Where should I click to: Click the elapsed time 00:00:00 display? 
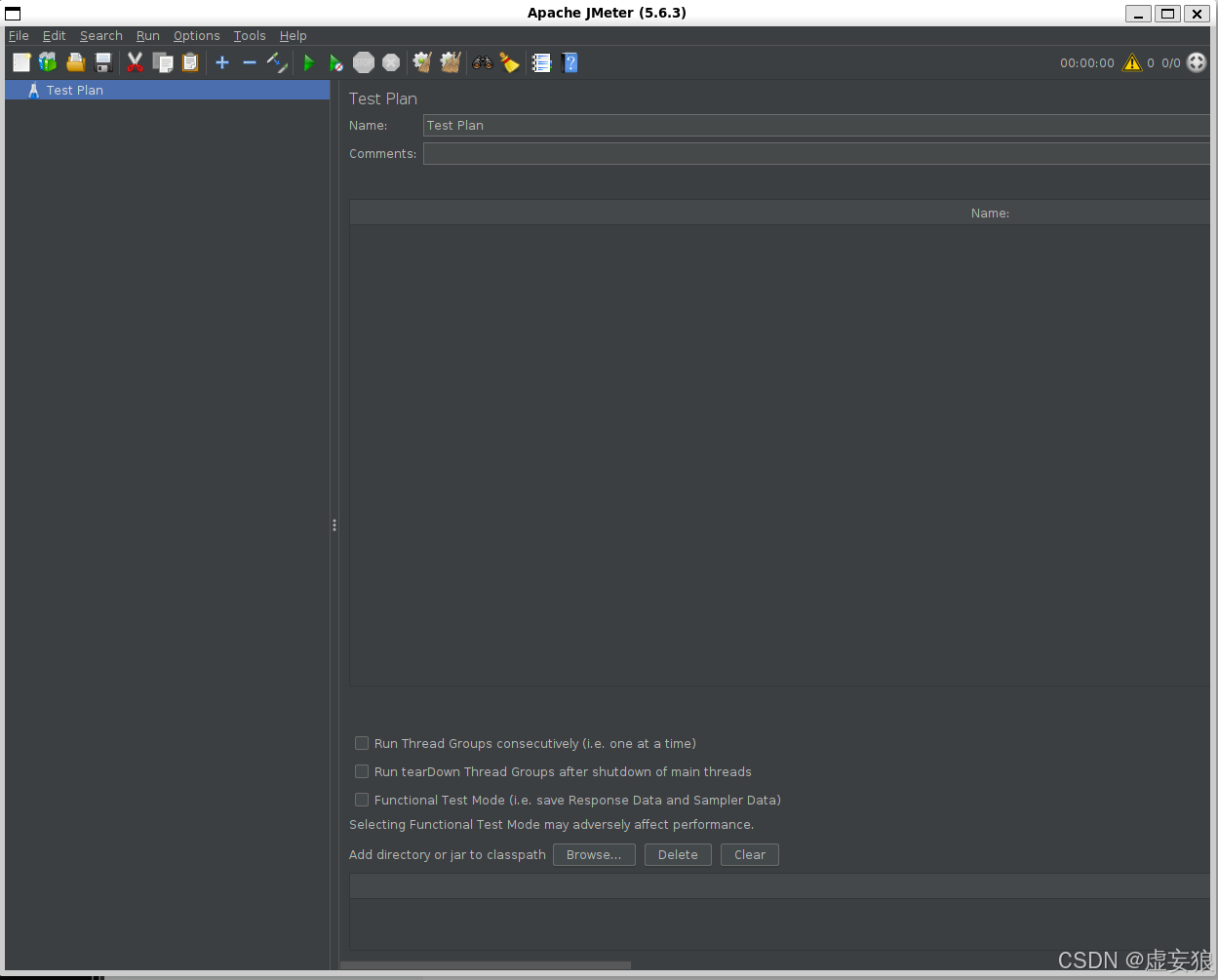pyautogui.click(x=1087, y=62)
